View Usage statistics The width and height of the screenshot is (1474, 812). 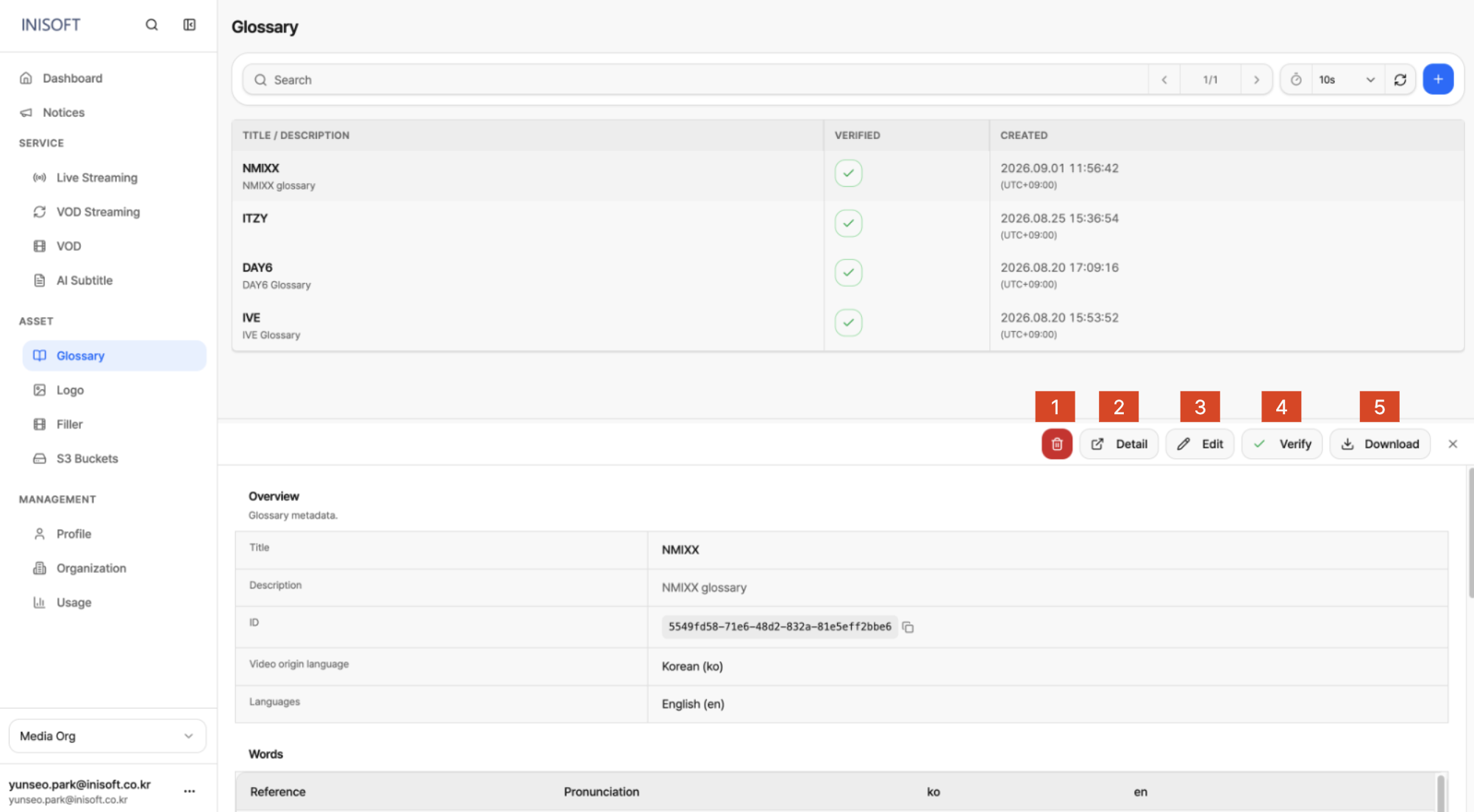(74, 602)
